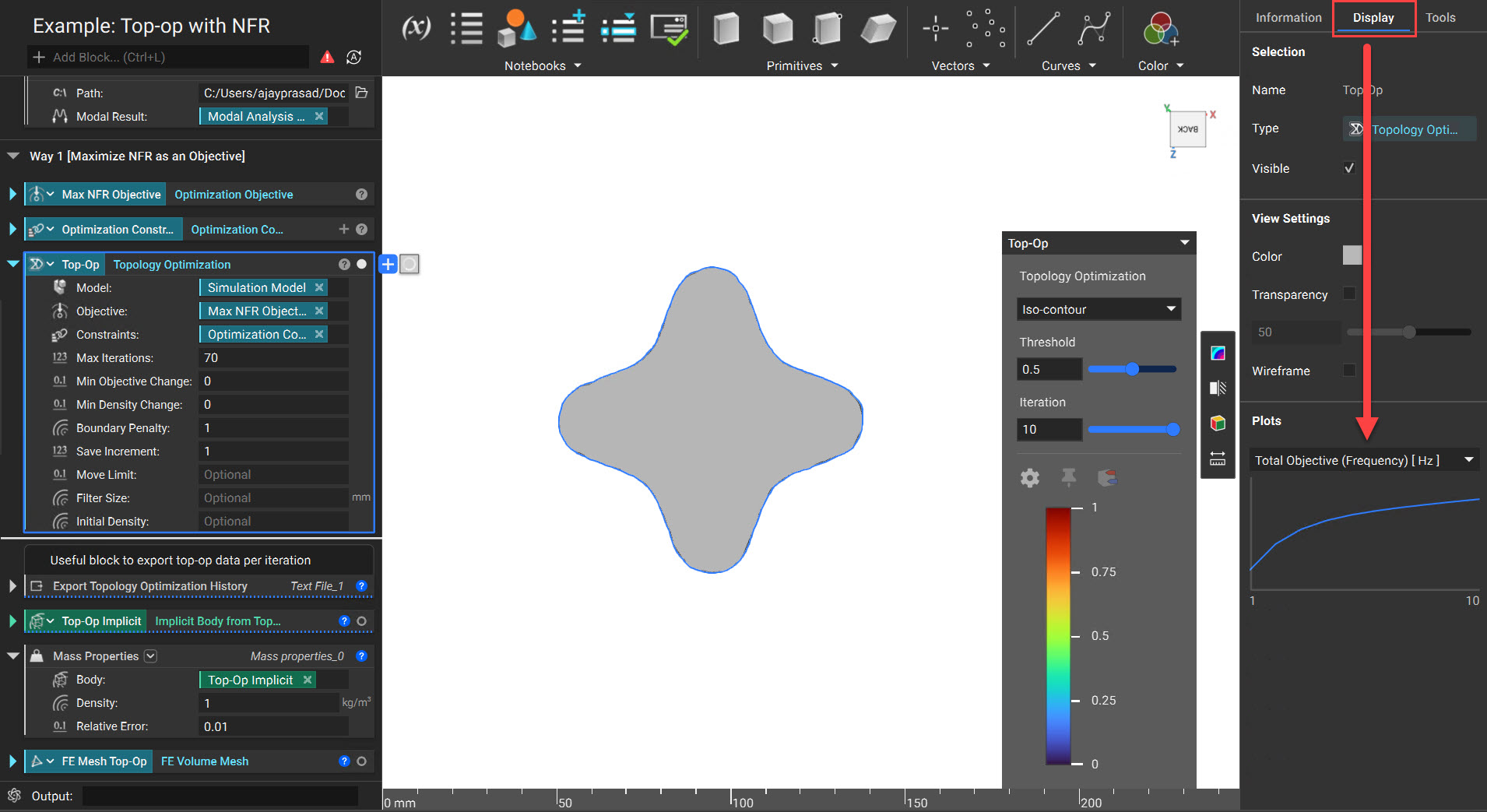
Task: Adjust the Iteration slider
Action: [x=1134, y=429]
